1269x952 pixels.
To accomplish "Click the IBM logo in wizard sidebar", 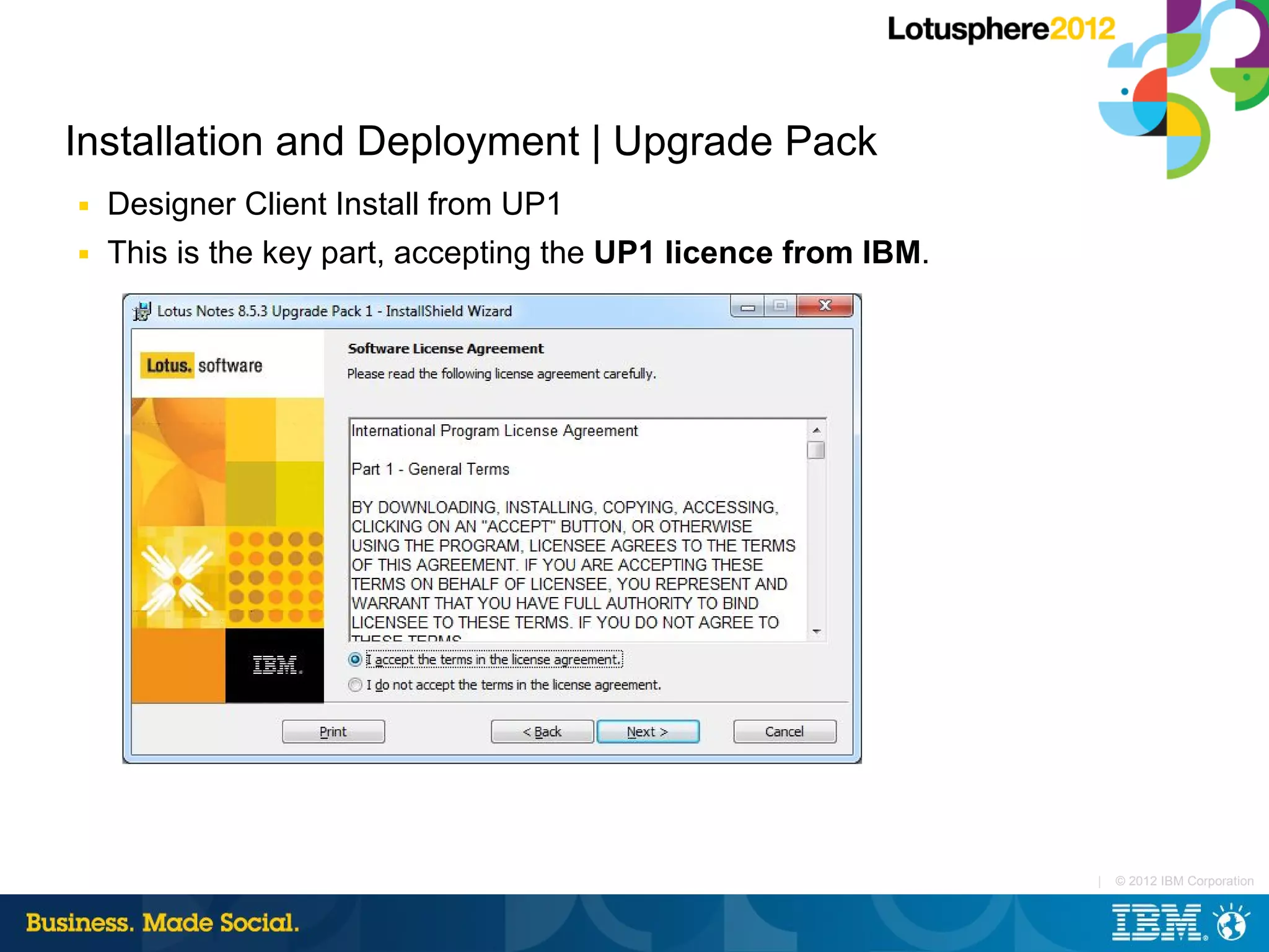I will (x=277, y=666).
